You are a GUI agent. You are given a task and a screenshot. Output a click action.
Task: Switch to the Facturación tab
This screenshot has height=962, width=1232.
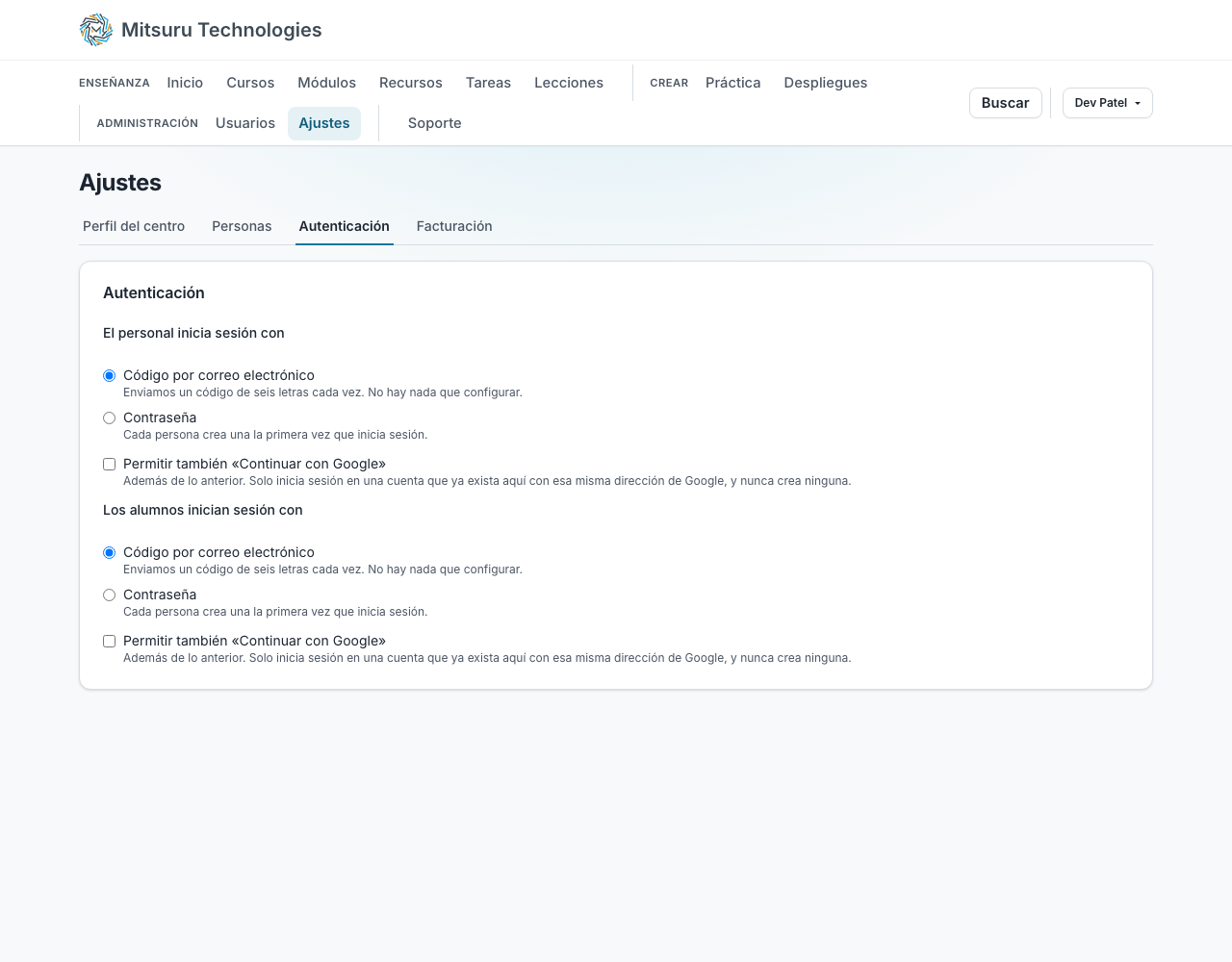tap(454, 226)
